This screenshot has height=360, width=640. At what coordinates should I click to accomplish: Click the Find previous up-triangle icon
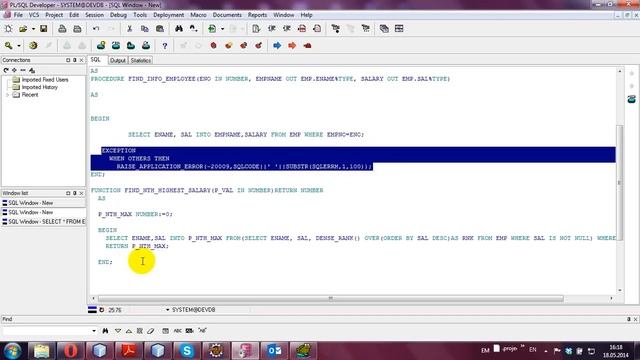129,331
